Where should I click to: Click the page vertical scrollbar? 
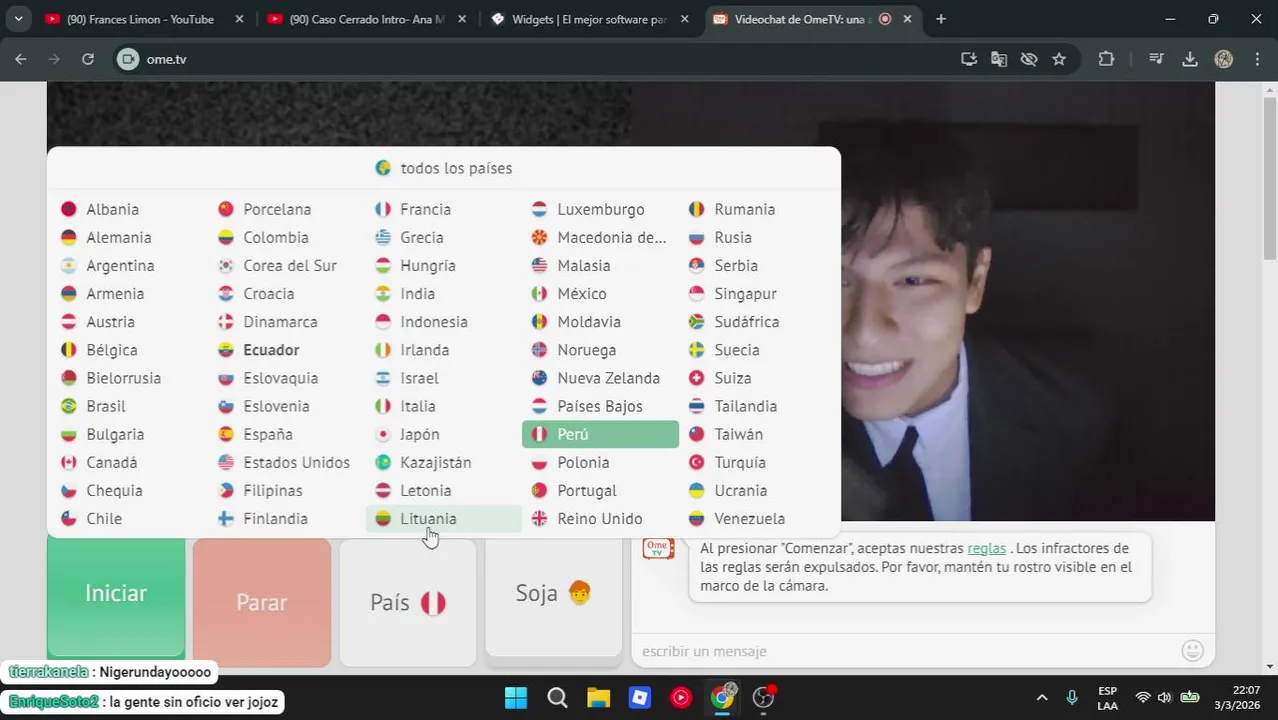(1270, 178)
